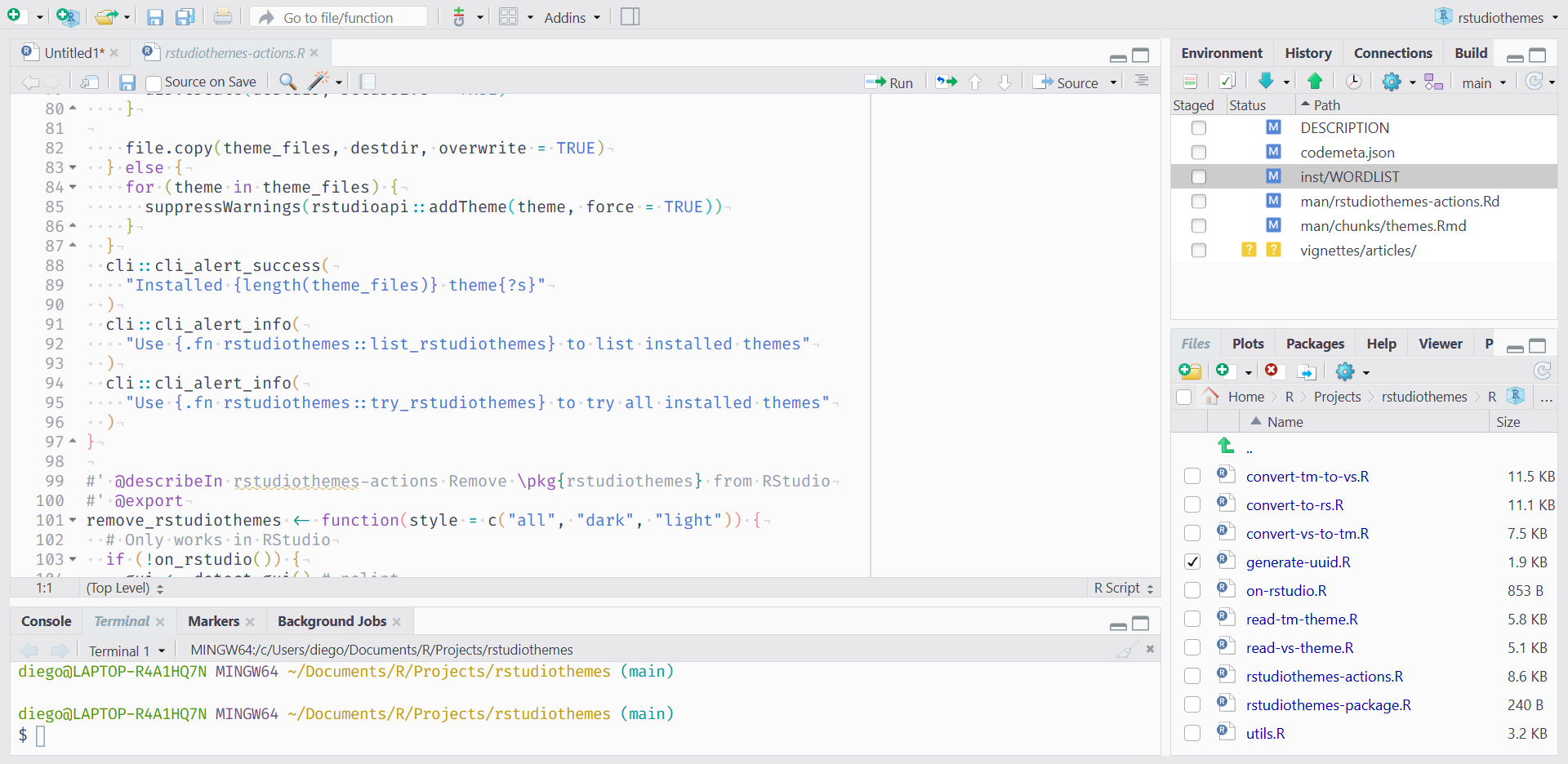Open Git commit history clock icon
The image size is (1568, 764).
[x=1353, y=81]
